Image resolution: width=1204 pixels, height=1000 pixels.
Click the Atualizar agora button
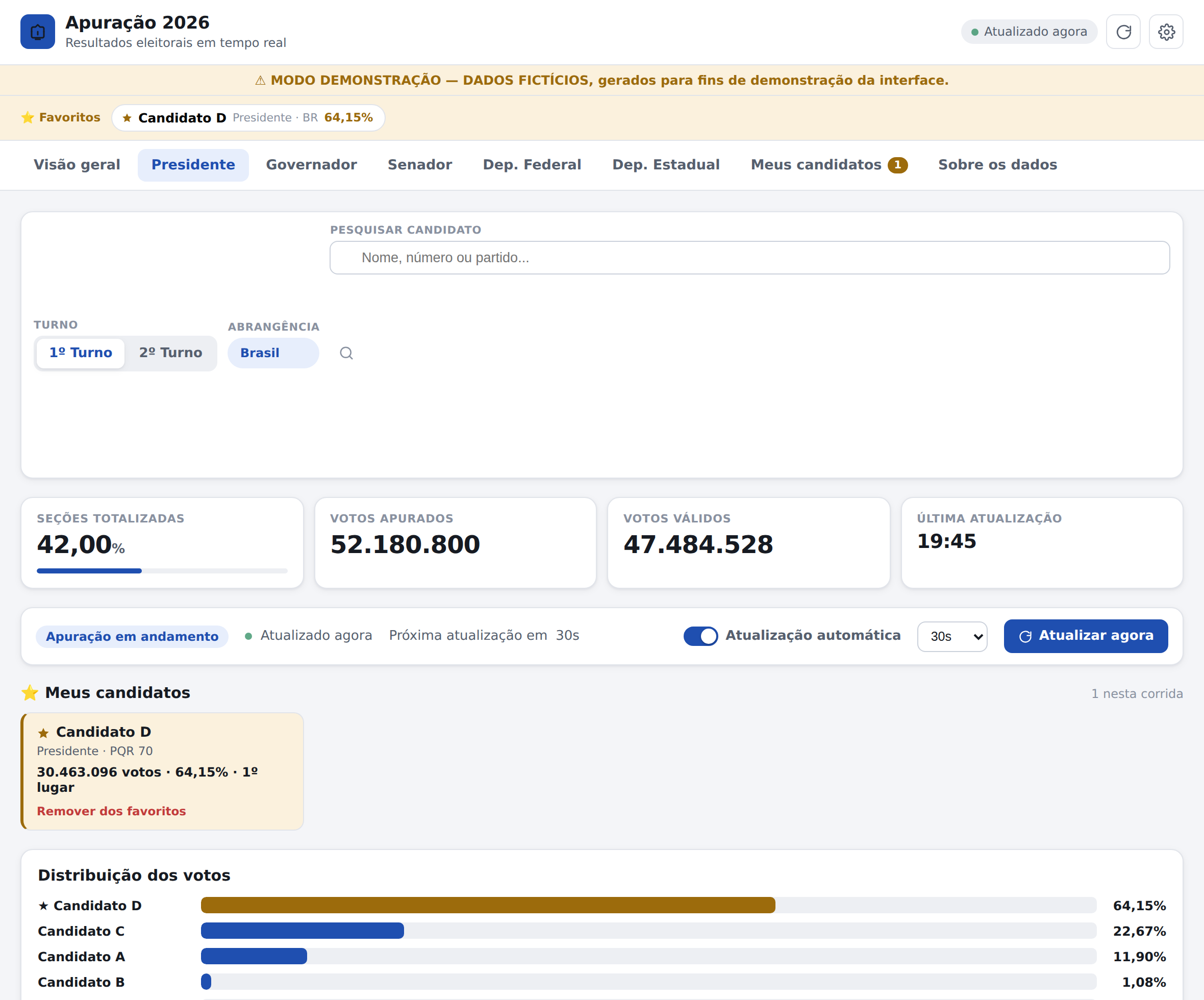pyautogui.click(x=1086, y=636)
